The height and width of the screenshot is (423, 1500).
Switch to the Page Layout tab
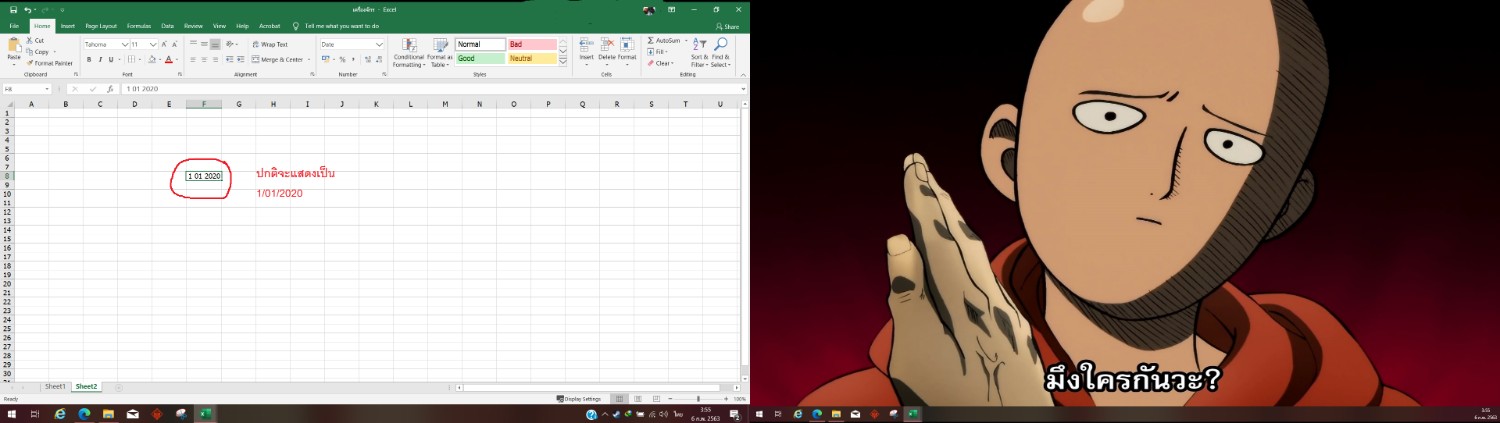click(x=101, y=26)
